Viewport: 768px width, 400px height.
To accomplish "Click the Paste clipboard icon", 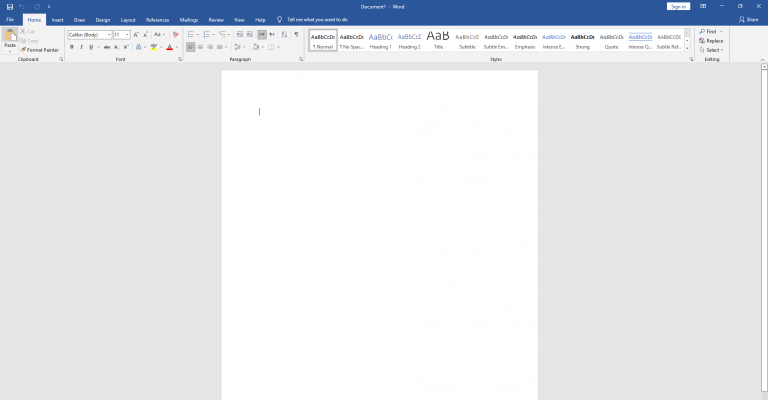I will pos(10,36).
